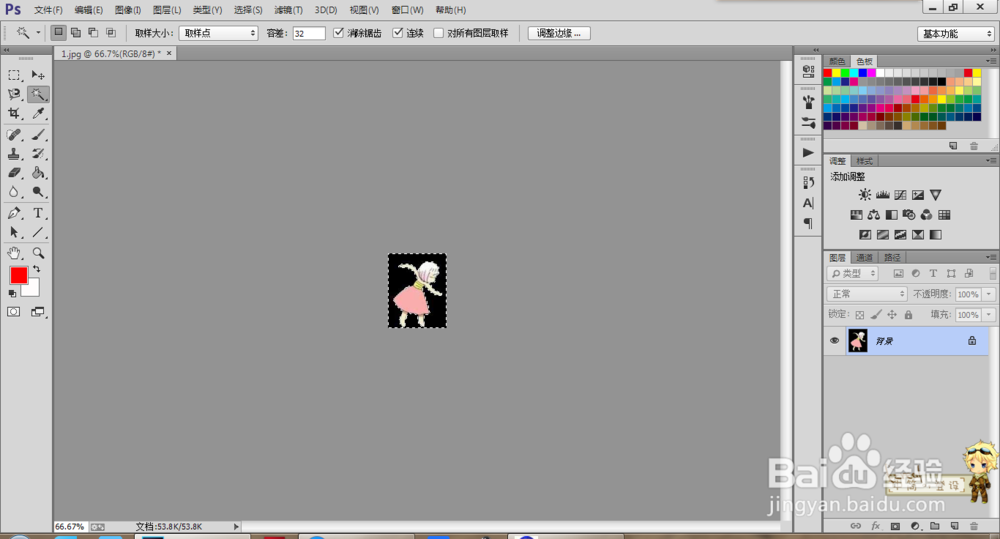Select the Clone Stamp tool
The width and height of the screenshot is (1000, 539).
[14, 154]
